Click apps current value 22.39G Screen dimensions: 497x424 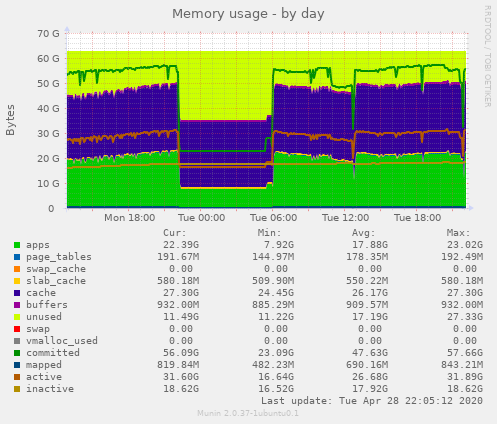[181, 245]
